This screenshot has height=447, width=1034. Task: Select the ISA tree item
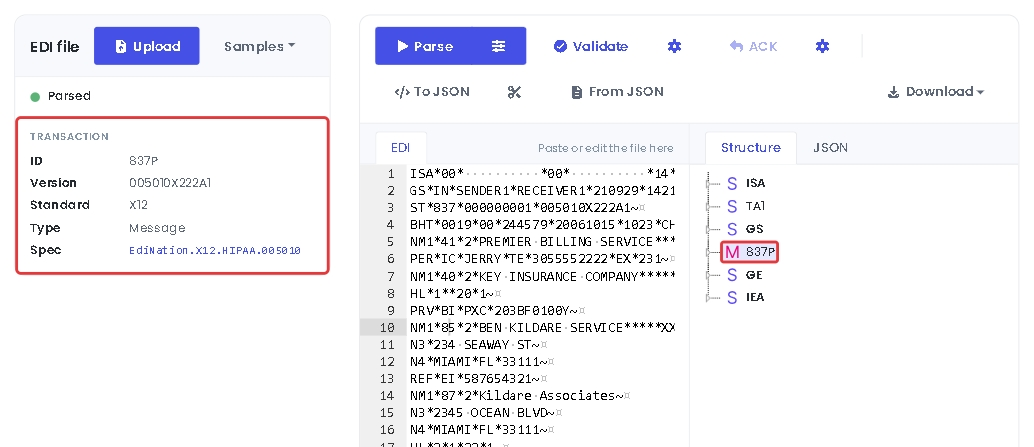756,183
